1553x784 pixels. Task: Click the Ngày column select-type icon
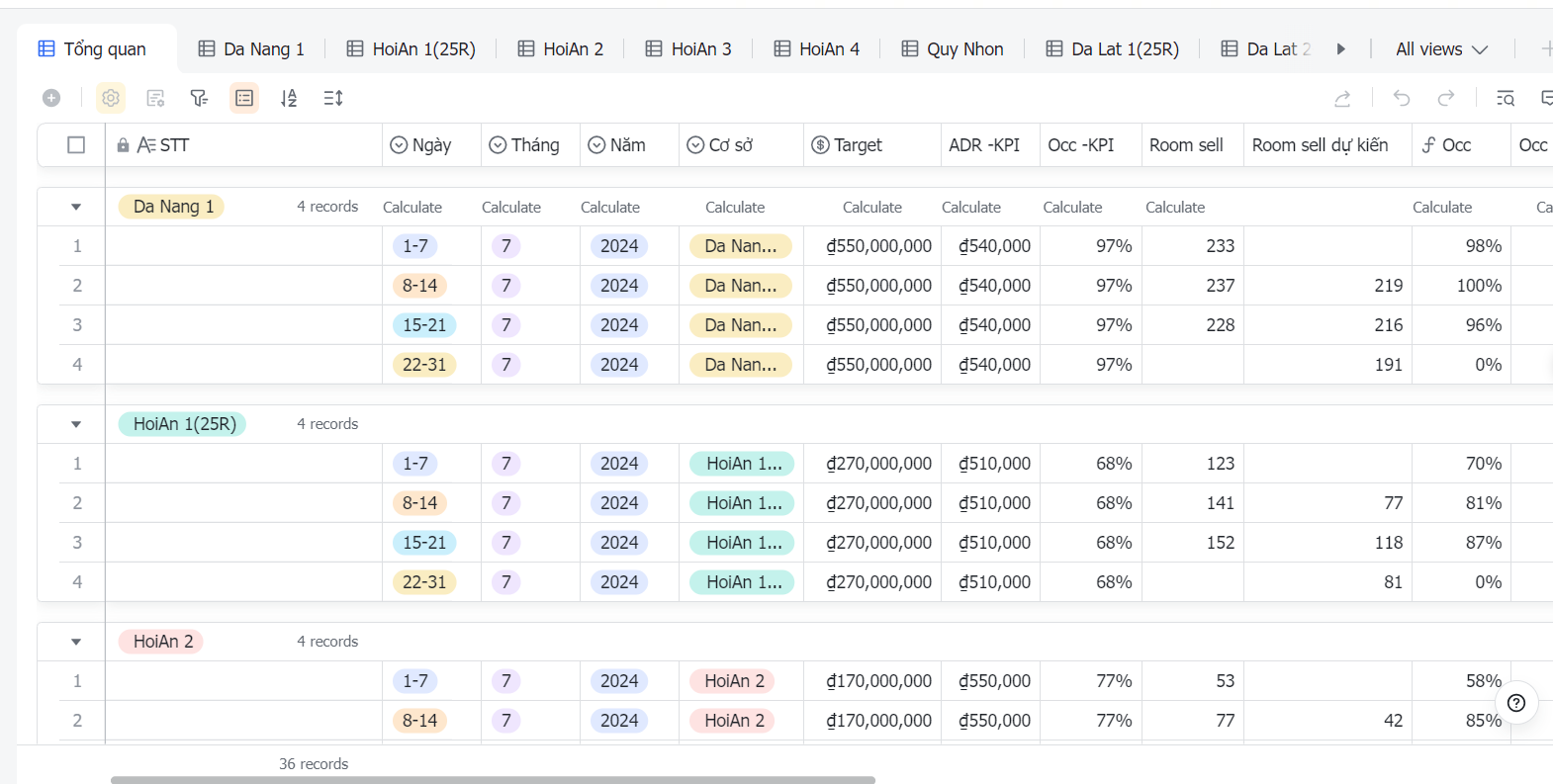point(399,145)
